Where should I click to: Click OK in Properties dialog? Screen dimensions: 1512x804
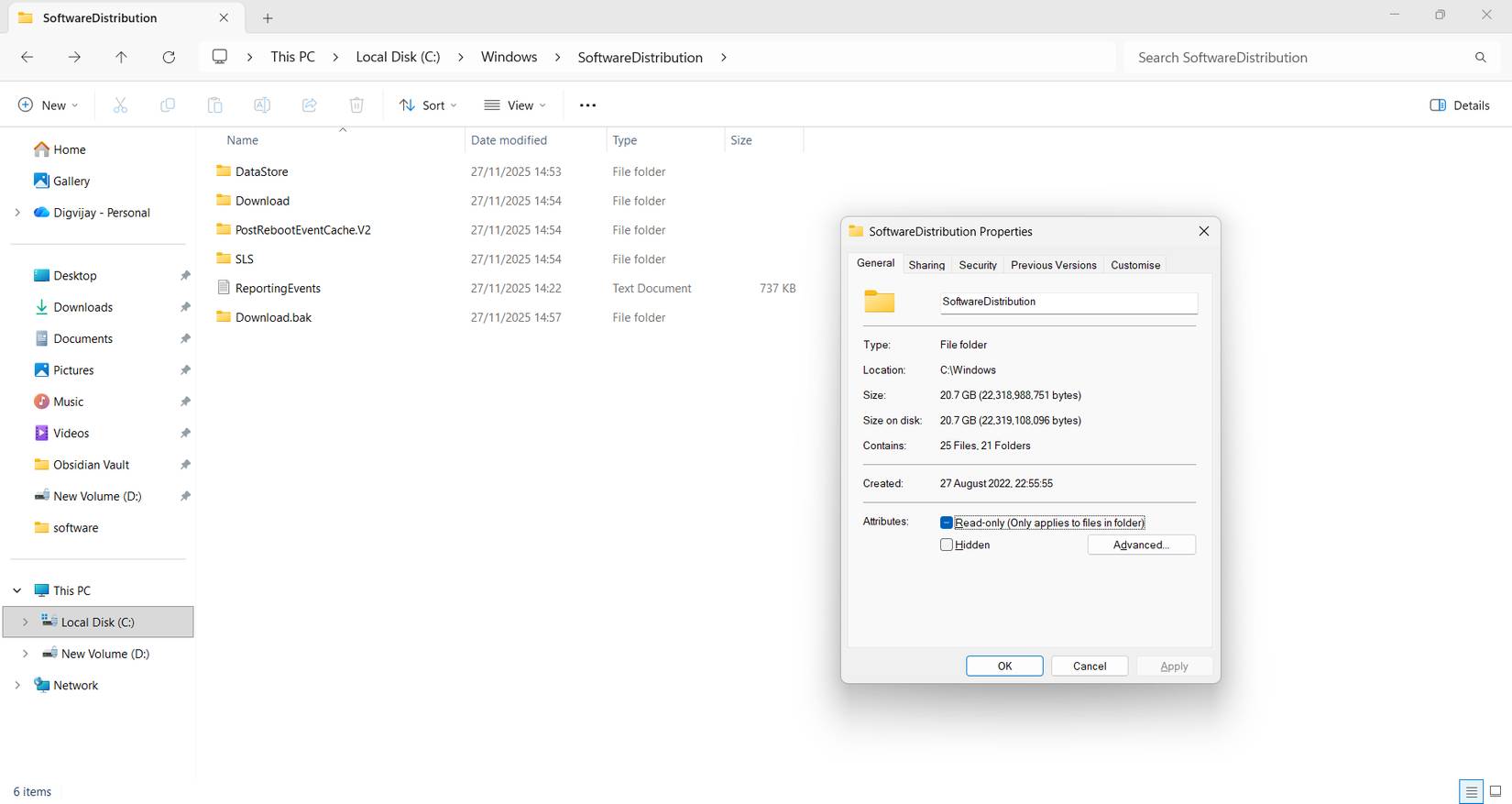1004,666
